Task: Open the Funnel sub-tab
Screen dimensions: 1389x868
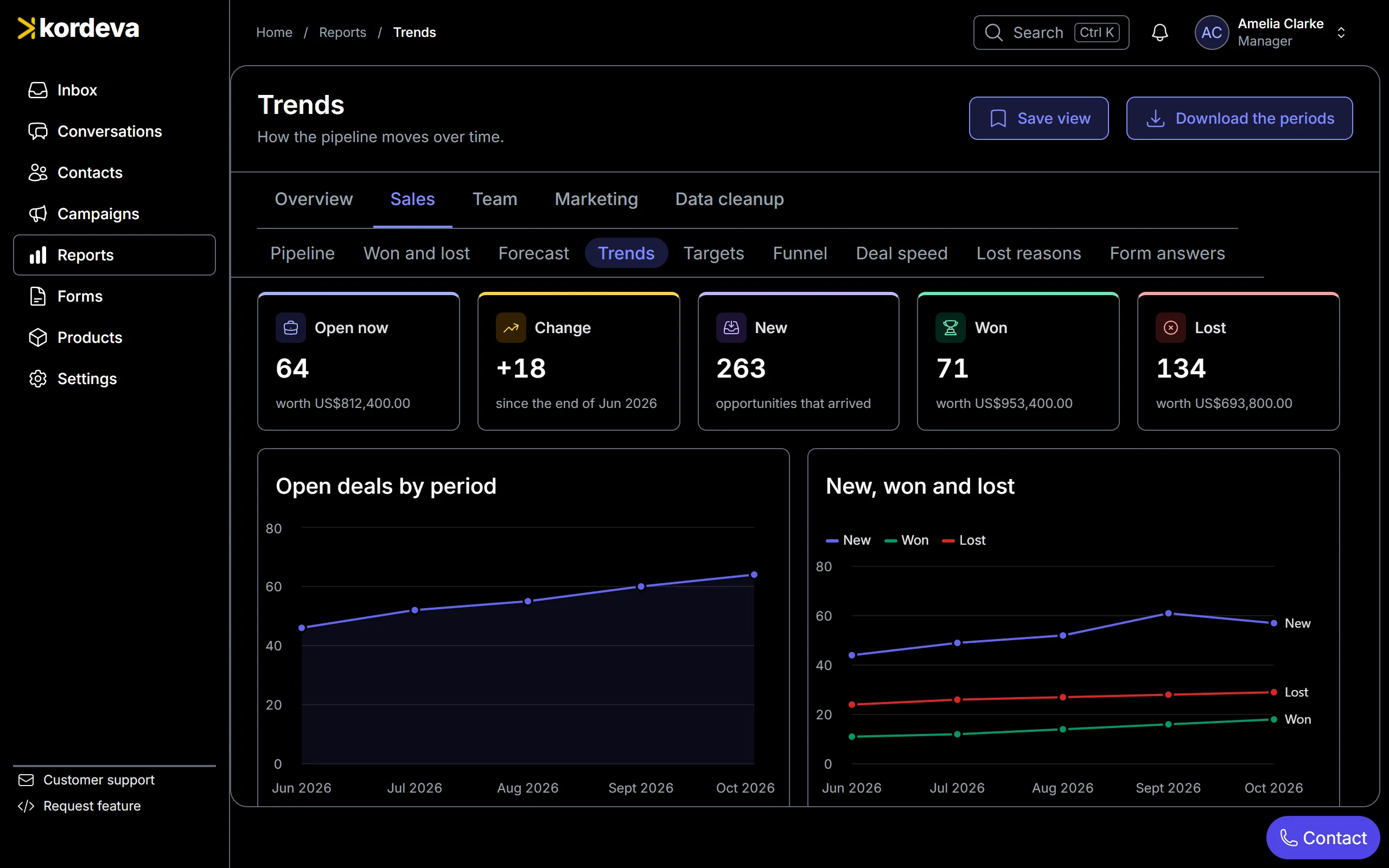Action: (x=800, y=253)
